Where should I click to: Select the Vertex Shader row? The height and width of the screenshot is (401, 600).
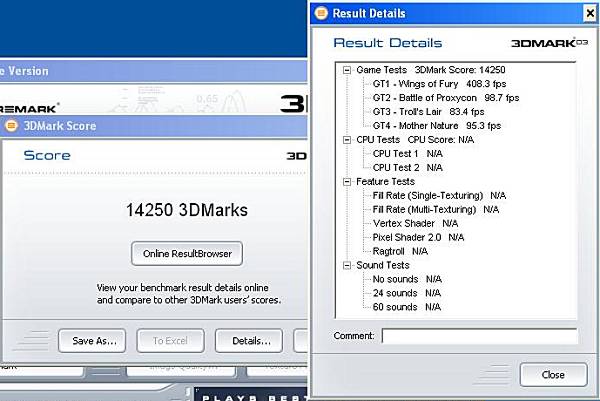(415, 223)
